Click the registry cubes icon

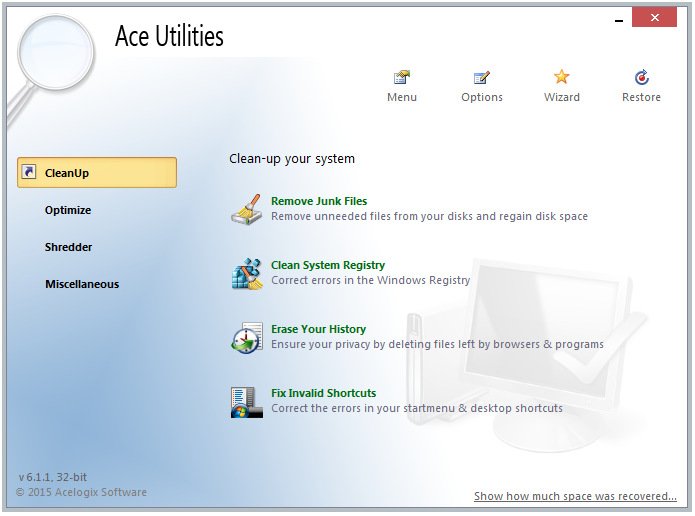tap(246, 274)
